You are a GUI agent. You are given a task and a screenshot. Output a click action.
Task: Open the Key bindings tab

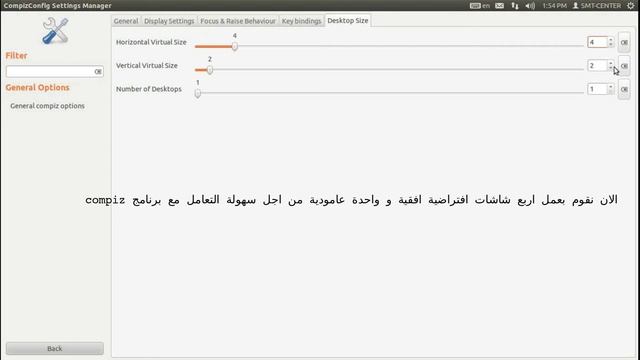point(302,21)
